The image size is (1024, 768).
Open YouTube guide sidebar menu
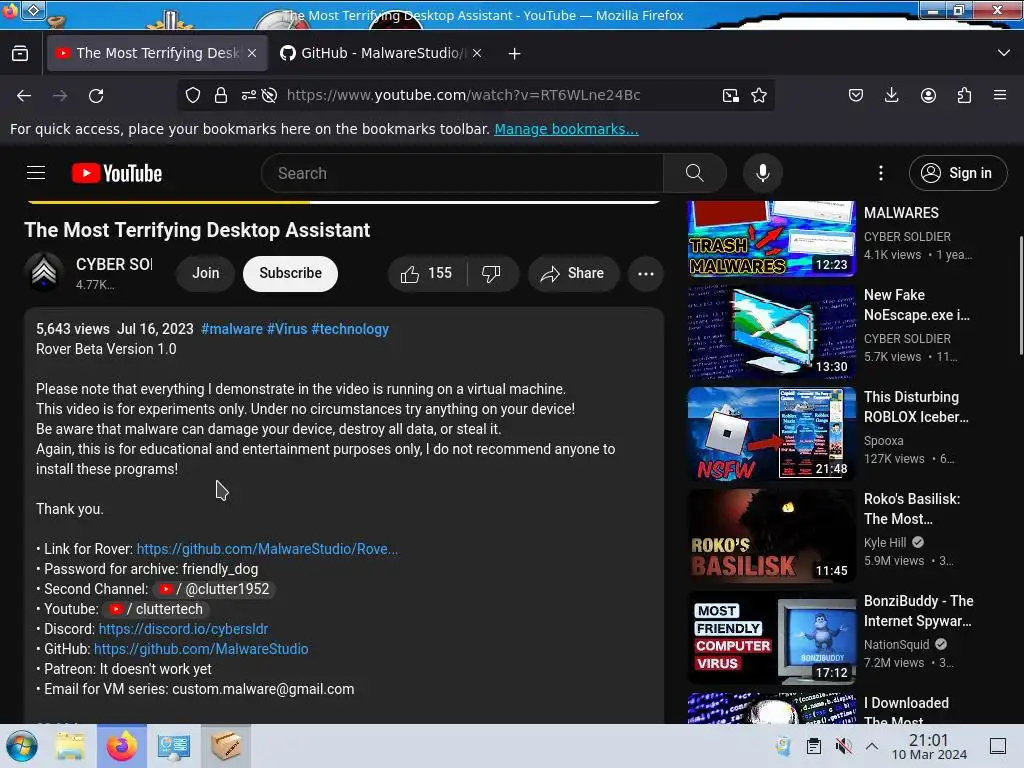pos(36,173)
